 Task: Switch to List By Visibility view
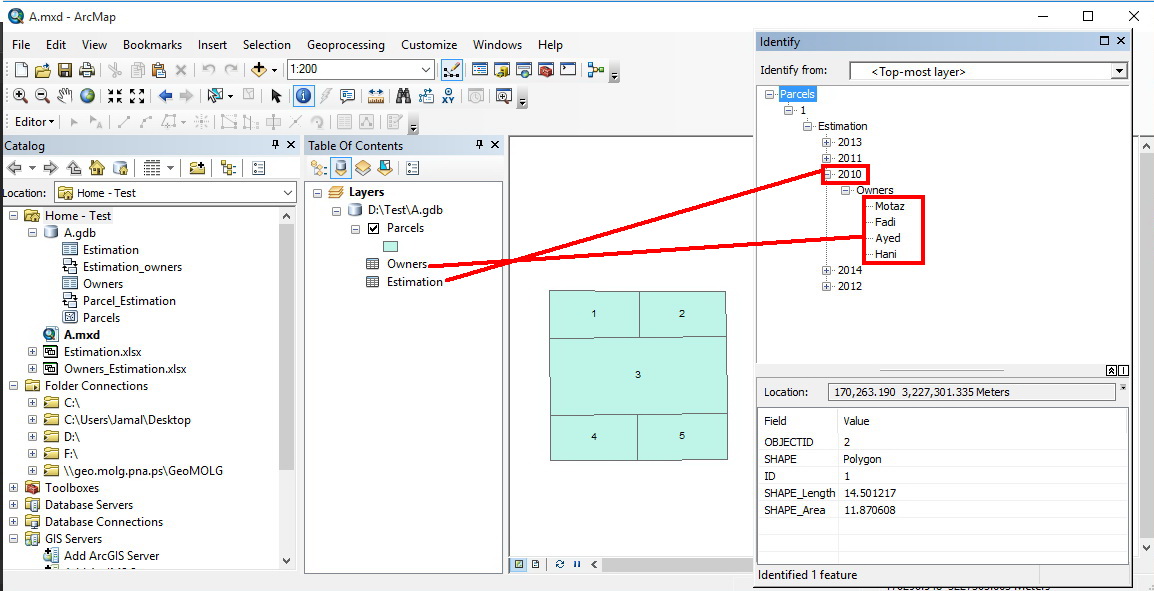[x=363, y=169]
